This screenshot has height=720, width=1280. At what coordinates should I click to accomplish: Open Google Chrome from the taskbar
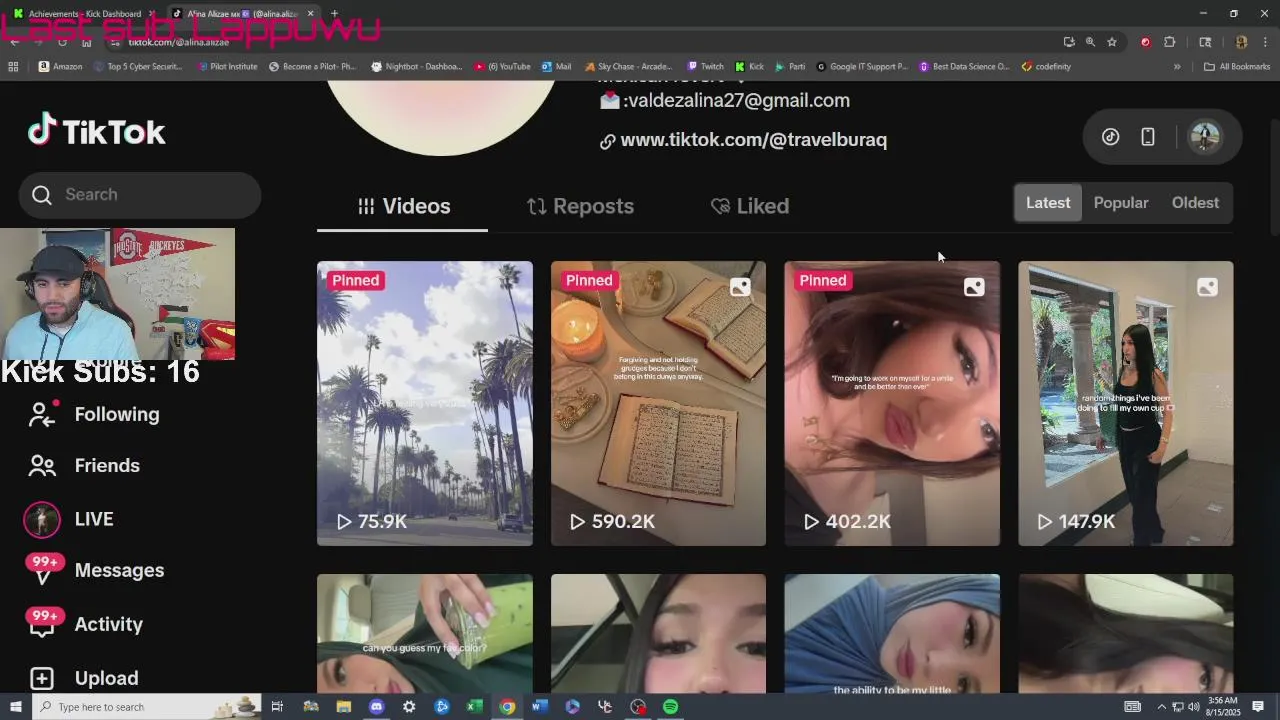(x=507, y=707)
